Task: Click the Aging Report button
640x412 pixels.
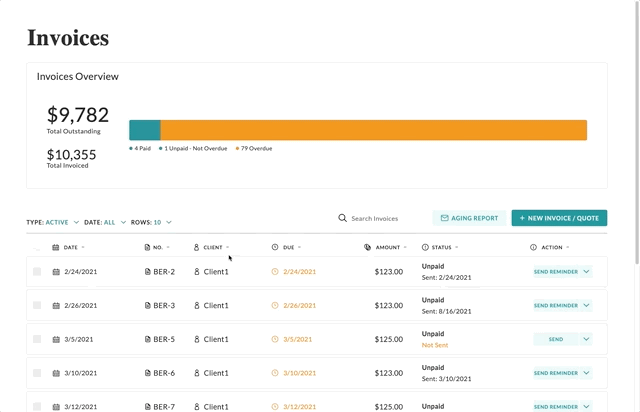Action: (x=469, y=218)
